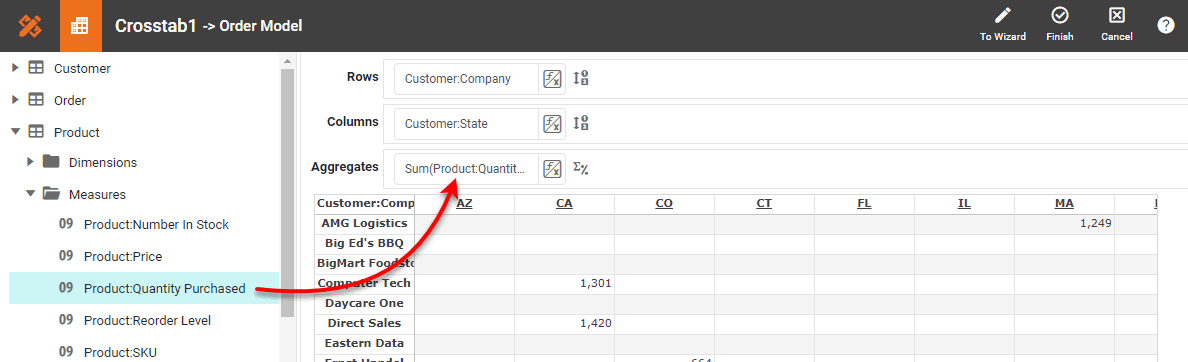The width and height of the screenshot is (1188, 362).
Task: Click the CA column header
Action: [564, 204]
